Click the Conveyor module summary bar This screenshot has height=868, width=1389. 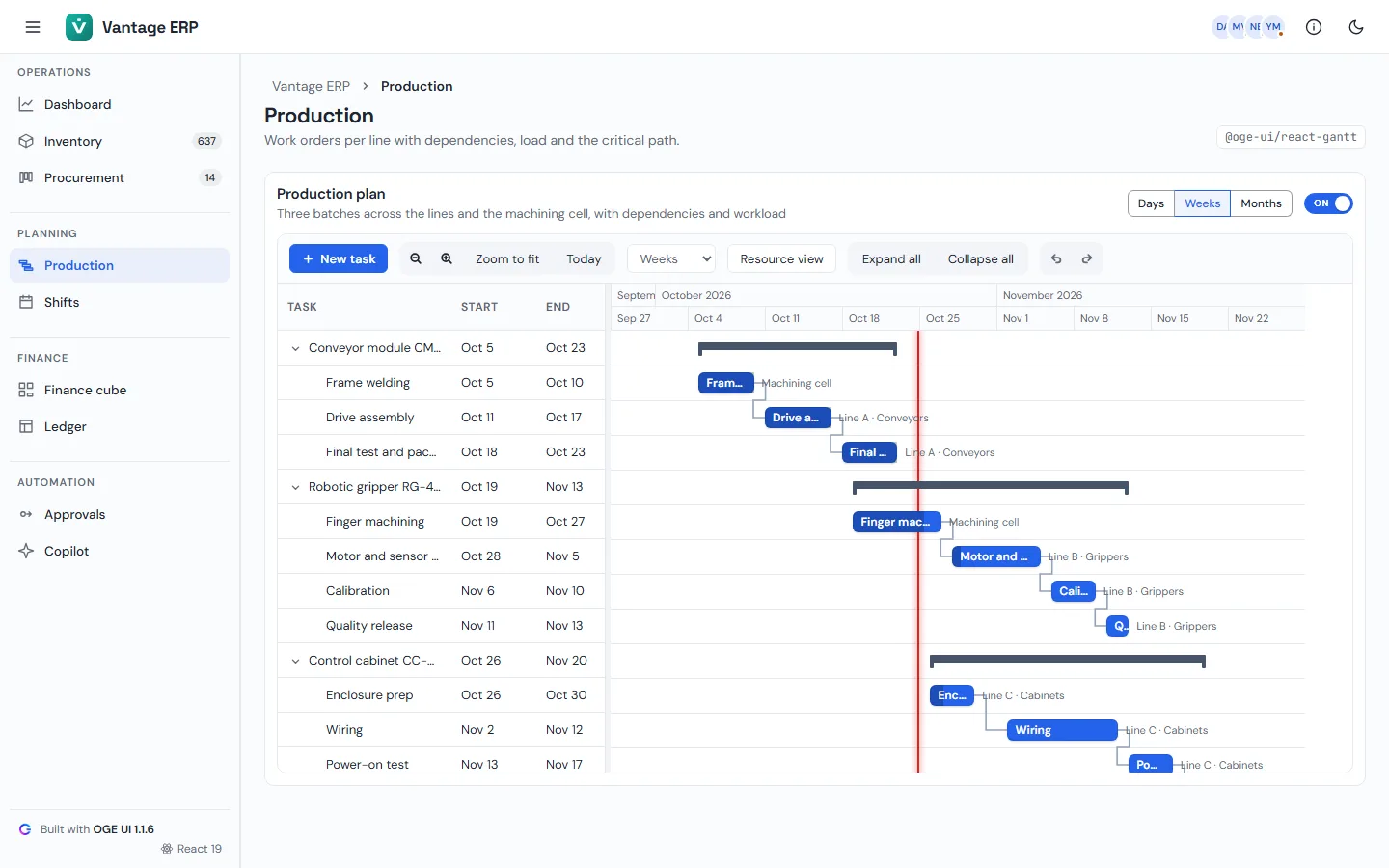click(798, 348)
